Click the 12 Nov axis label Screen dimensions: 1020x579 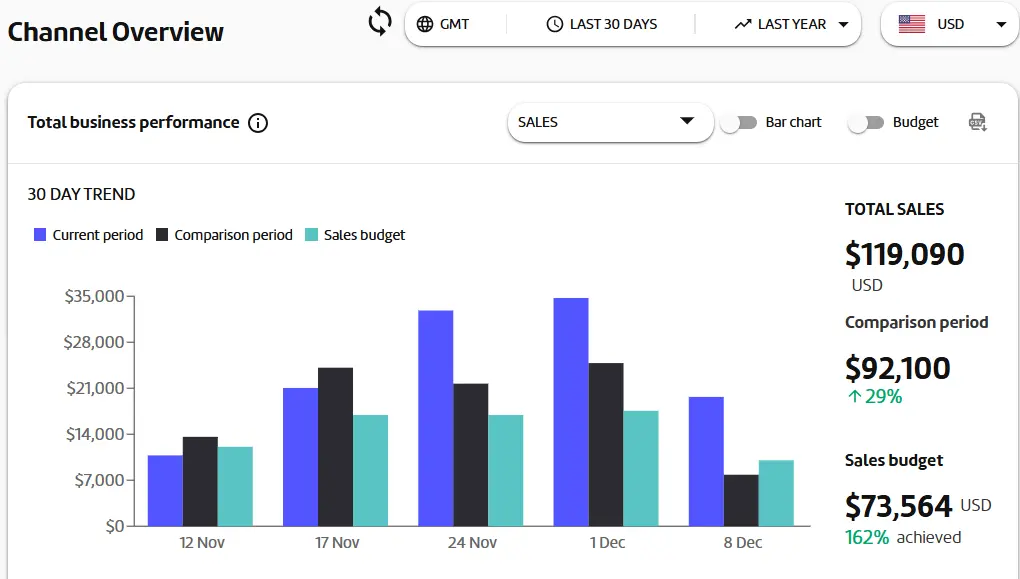(x=202, y=543)
